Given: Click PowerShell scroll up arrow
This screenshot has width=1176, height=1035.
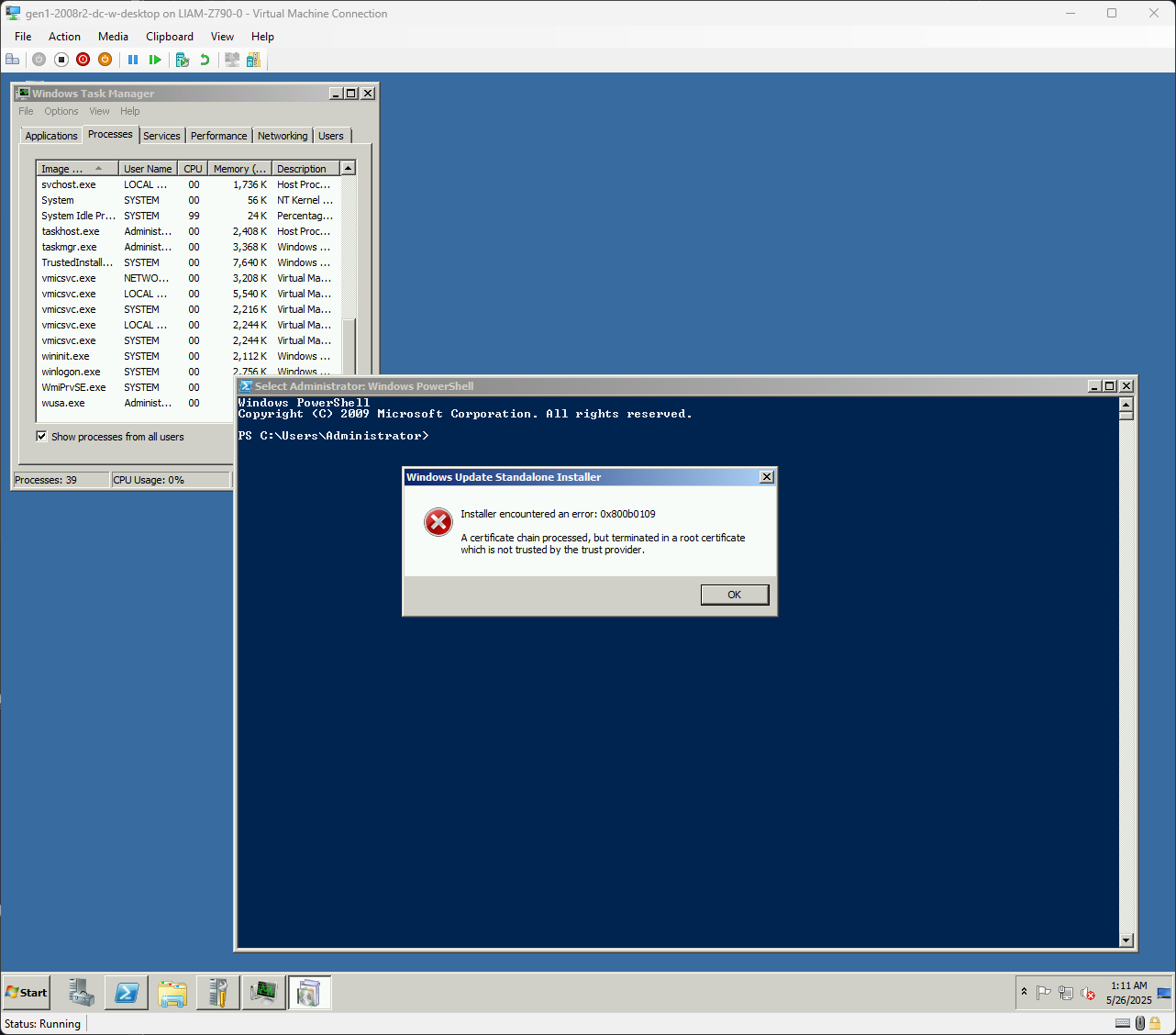Looking at the screenshot, I should coord(1126,405).
